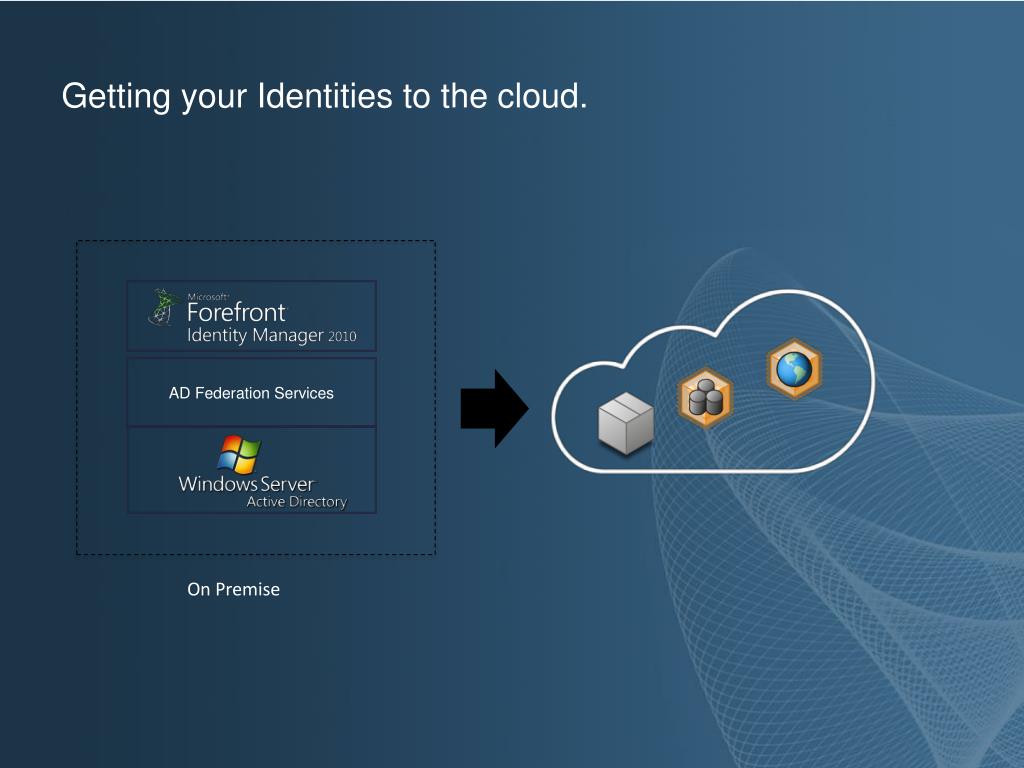Click the slide title Getting your Identities
1024x768 pixels.
pyautogui.click(x=325, y=97)
